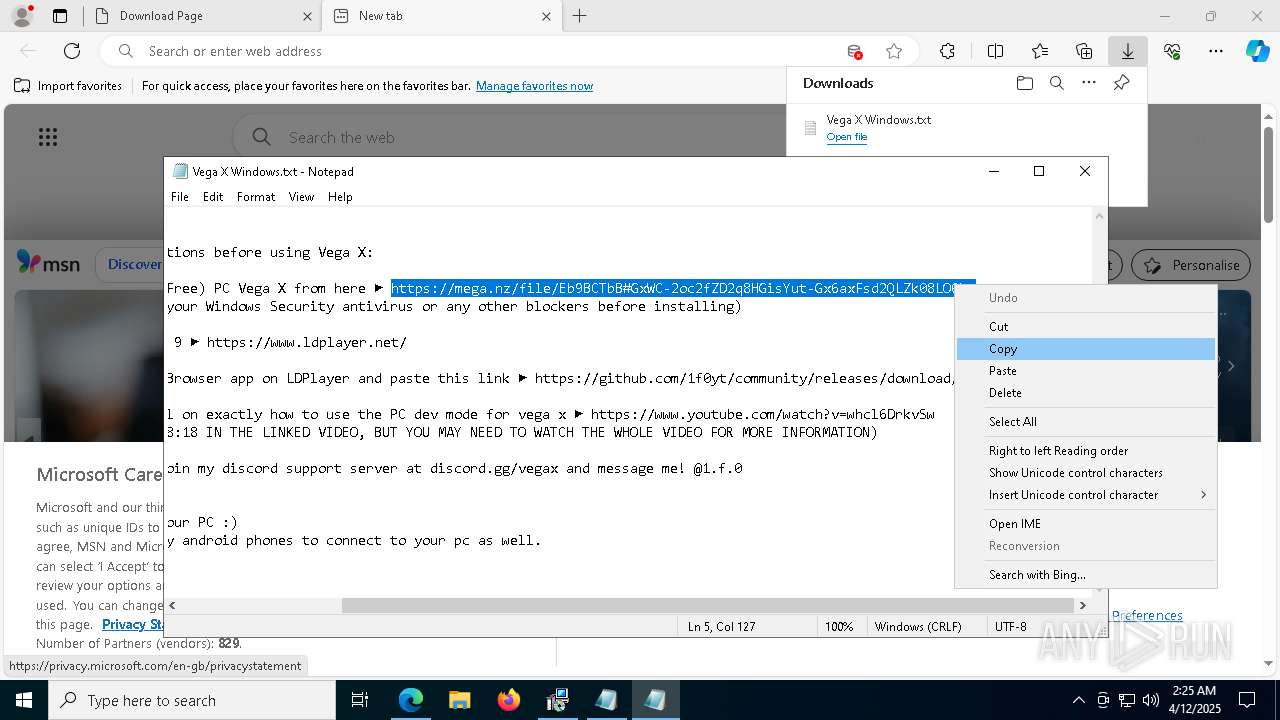
Task: Launch Copilot sidebar icon
Action: coord(1257,51)
